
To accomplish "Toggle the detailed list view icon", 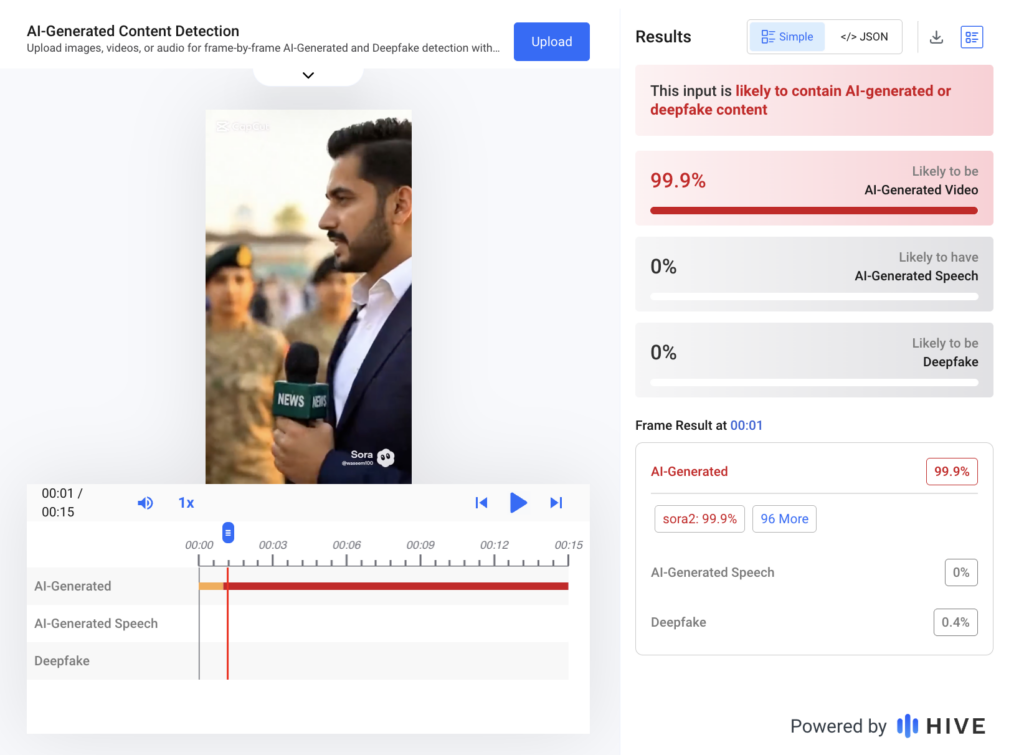I will click(971, 37).
